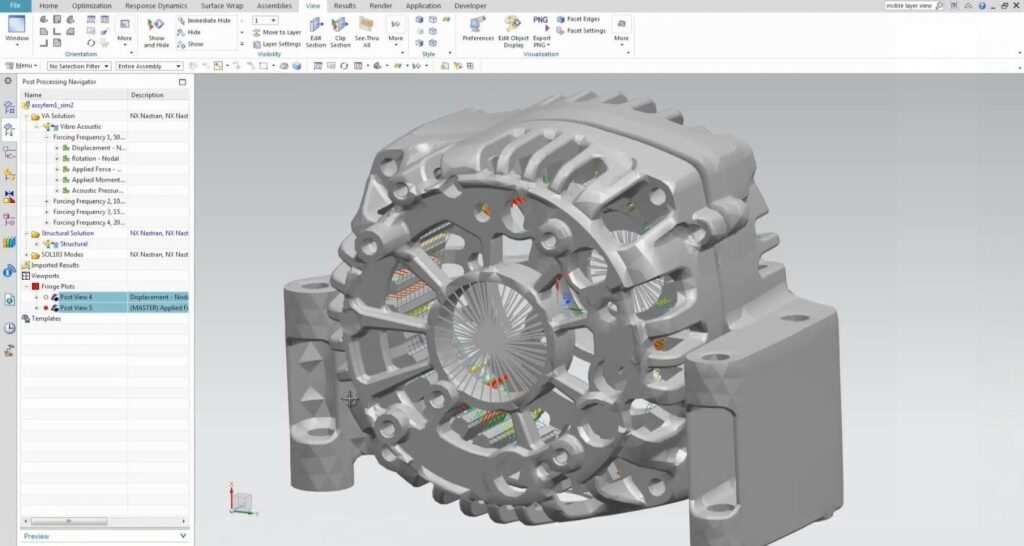The height and width of the screenshot is (546, 1024).
Task: Select the Clip Section tool
Action: pyautogui.click(x=340, y=31)
